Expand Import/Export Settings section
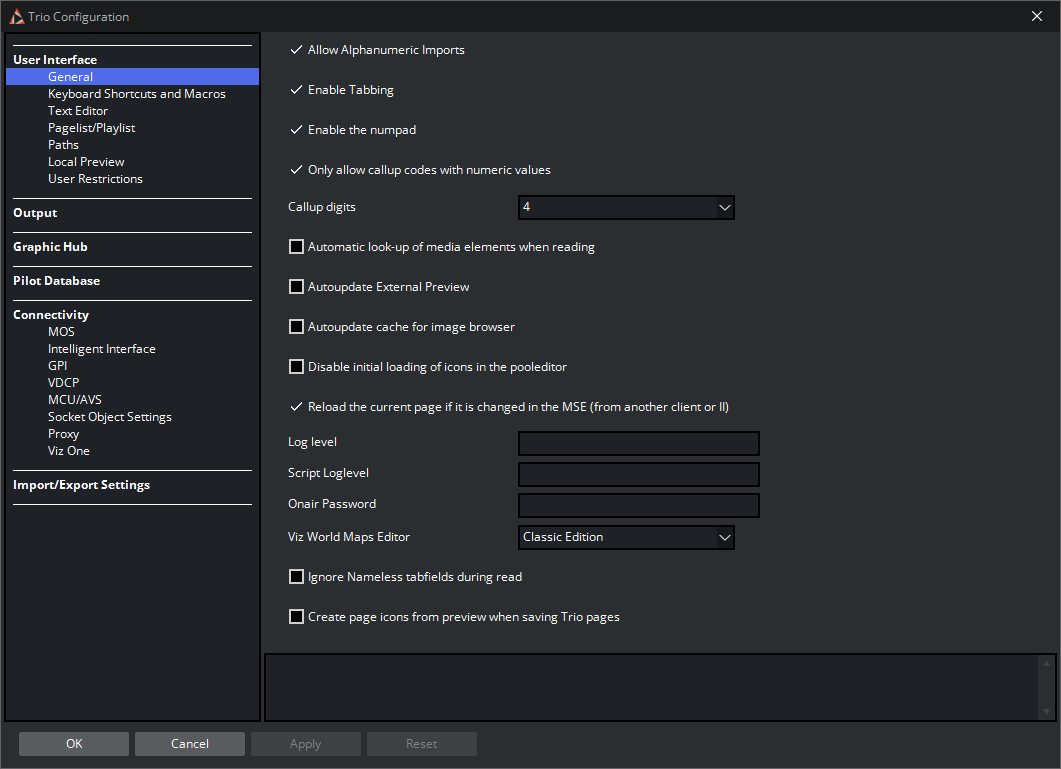Screen dimensions: 1061x769 [x=81, y=485]
